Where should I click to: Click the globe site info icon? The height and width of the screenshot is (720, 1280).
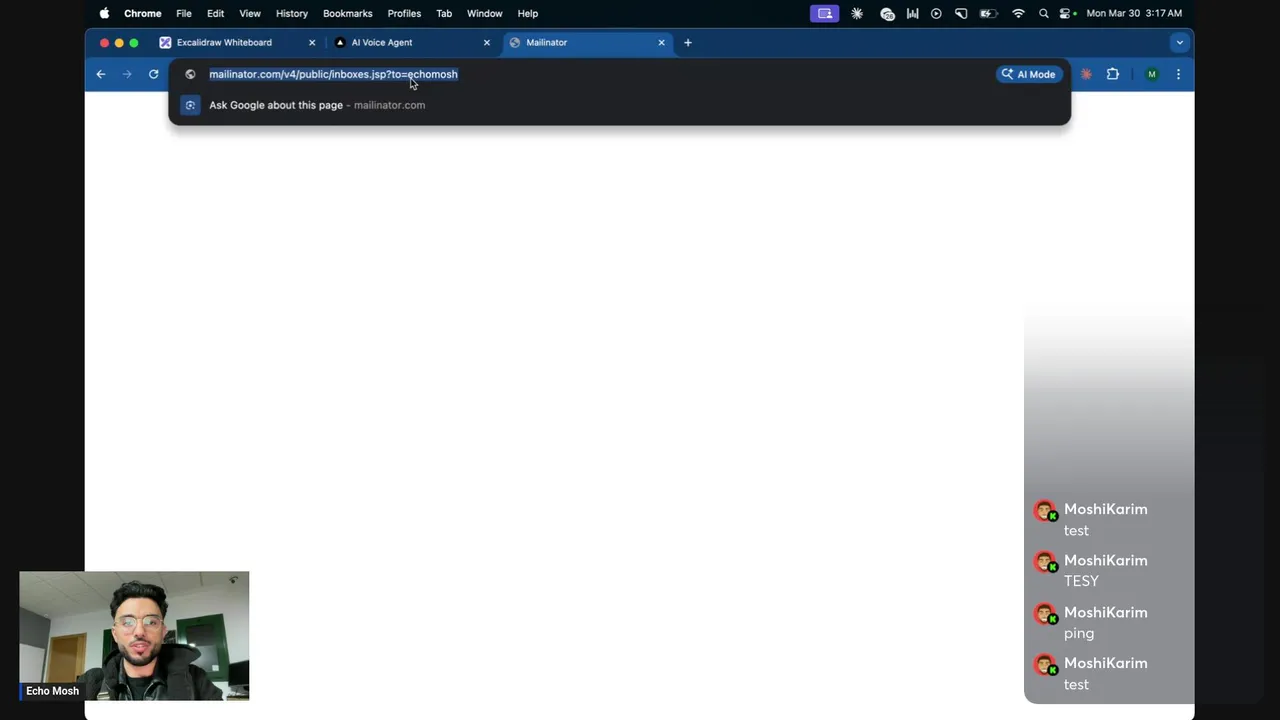pos(190,74)
